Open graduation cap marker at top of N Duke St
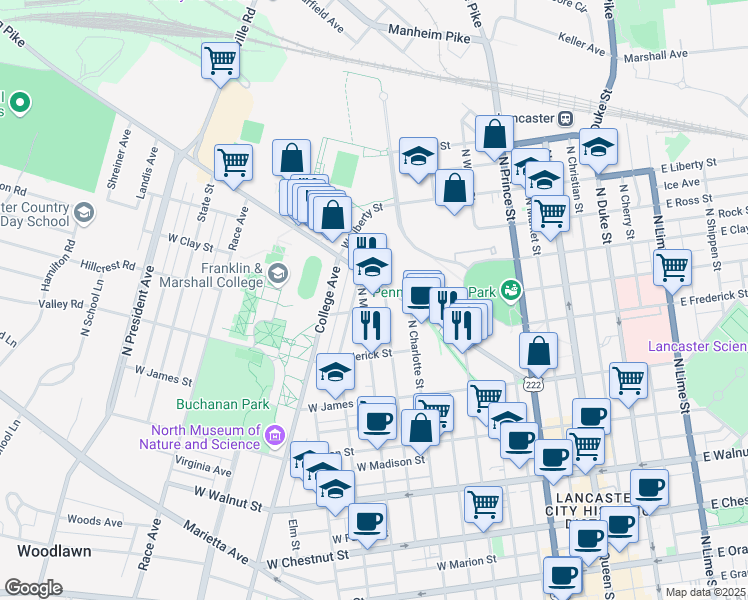 coord(599,147)
